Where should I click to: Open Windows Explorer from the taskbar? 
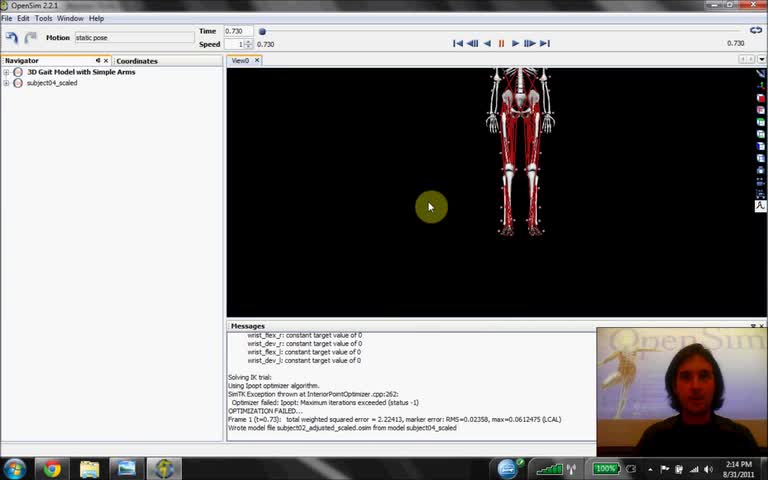(x=89, y=469)
